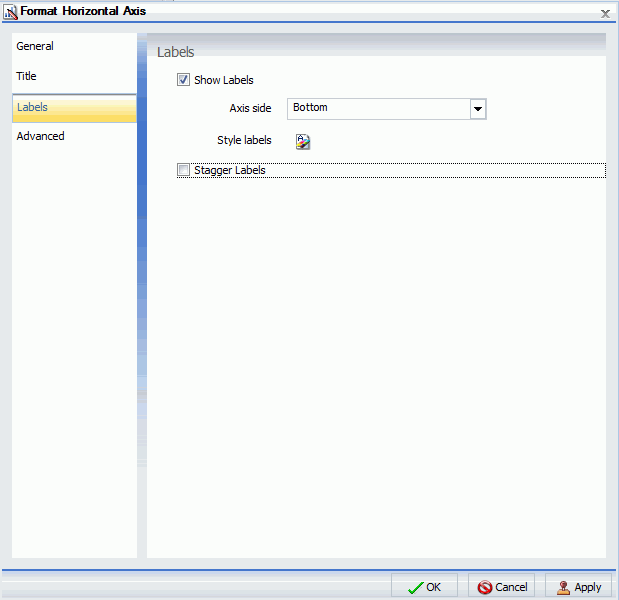Image resolution: width=619 pixels, height=600 pixels.
Task: Click the Stagger Labels text label
Action: [x=230, y=170]
